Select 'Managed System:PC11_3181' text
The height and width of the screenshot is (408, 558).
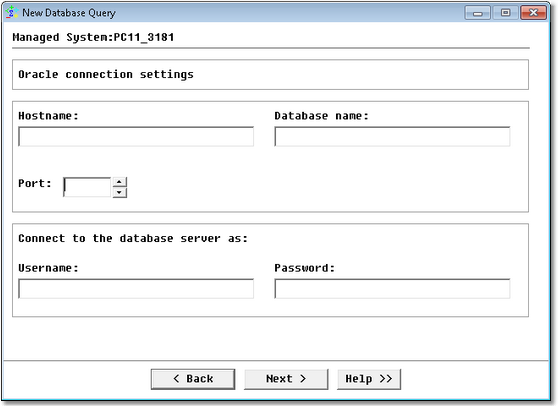pos(93,37)
